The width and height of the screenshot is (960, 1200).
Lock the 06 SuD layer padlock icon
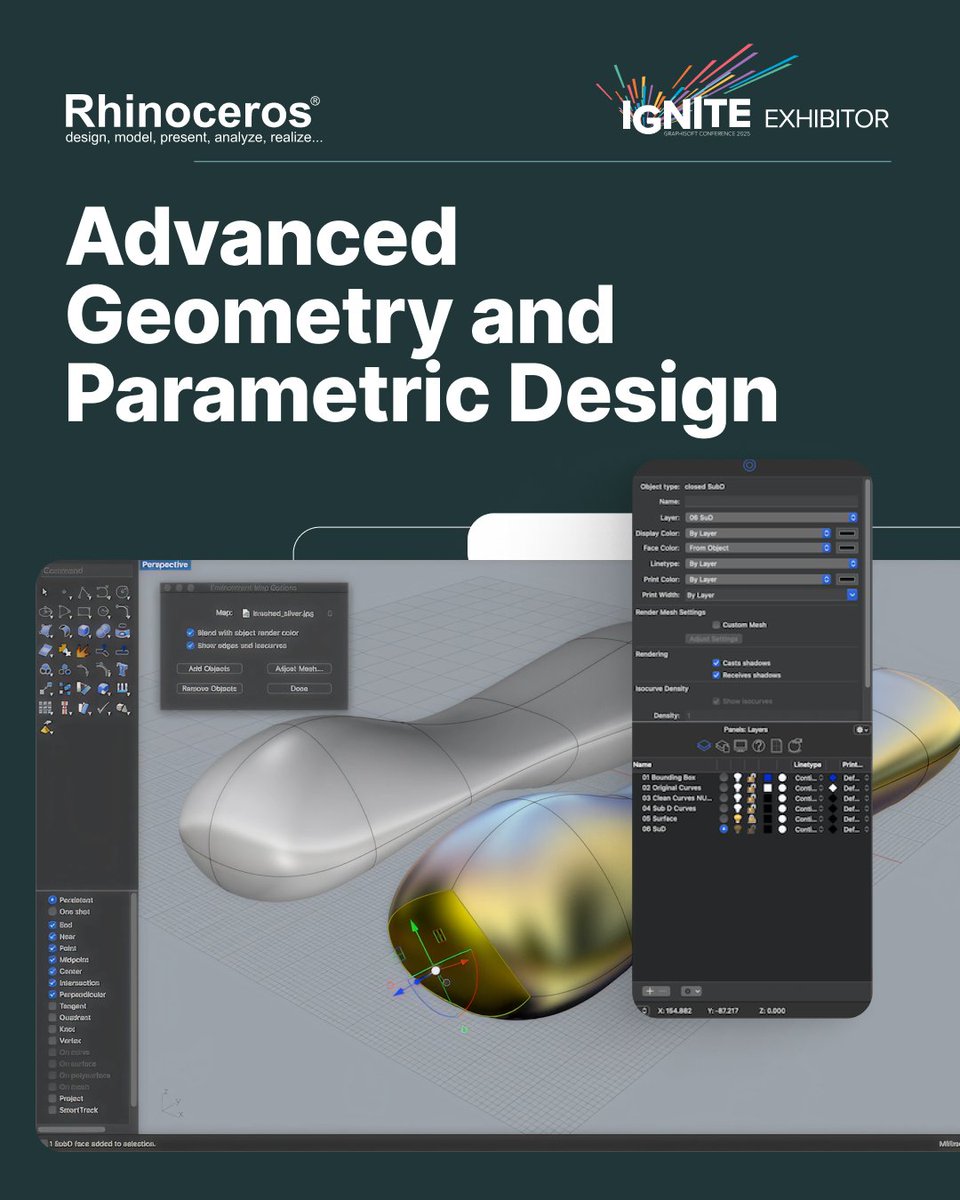tap(750, 829)
